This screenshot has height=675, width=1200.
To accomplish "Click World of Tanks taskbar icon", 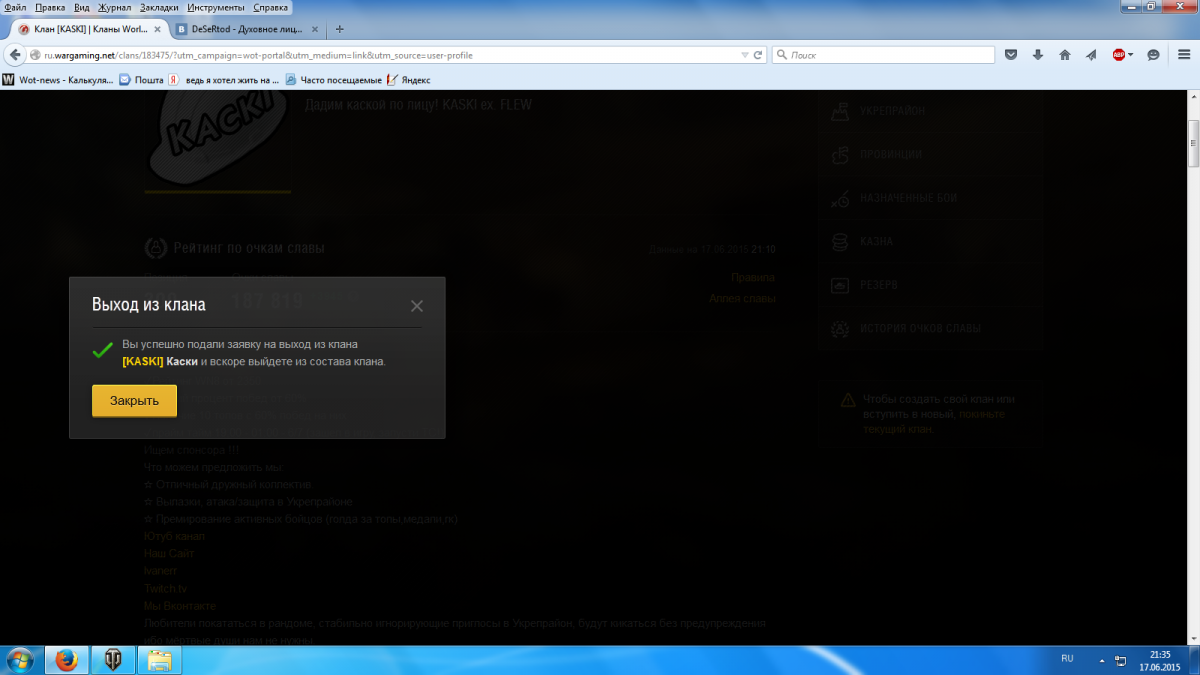I will 112,660.
